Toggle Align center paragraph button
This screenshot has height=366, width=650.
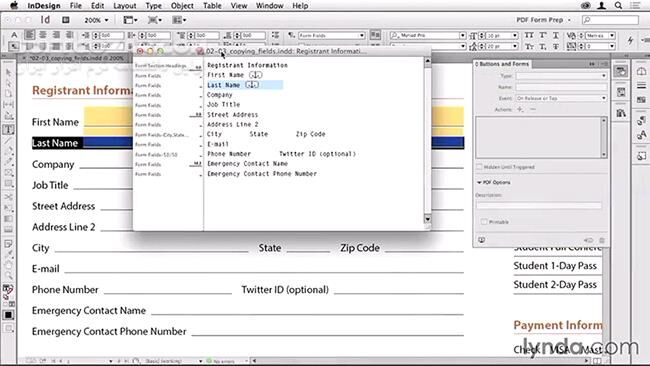(x=43, y=35)
